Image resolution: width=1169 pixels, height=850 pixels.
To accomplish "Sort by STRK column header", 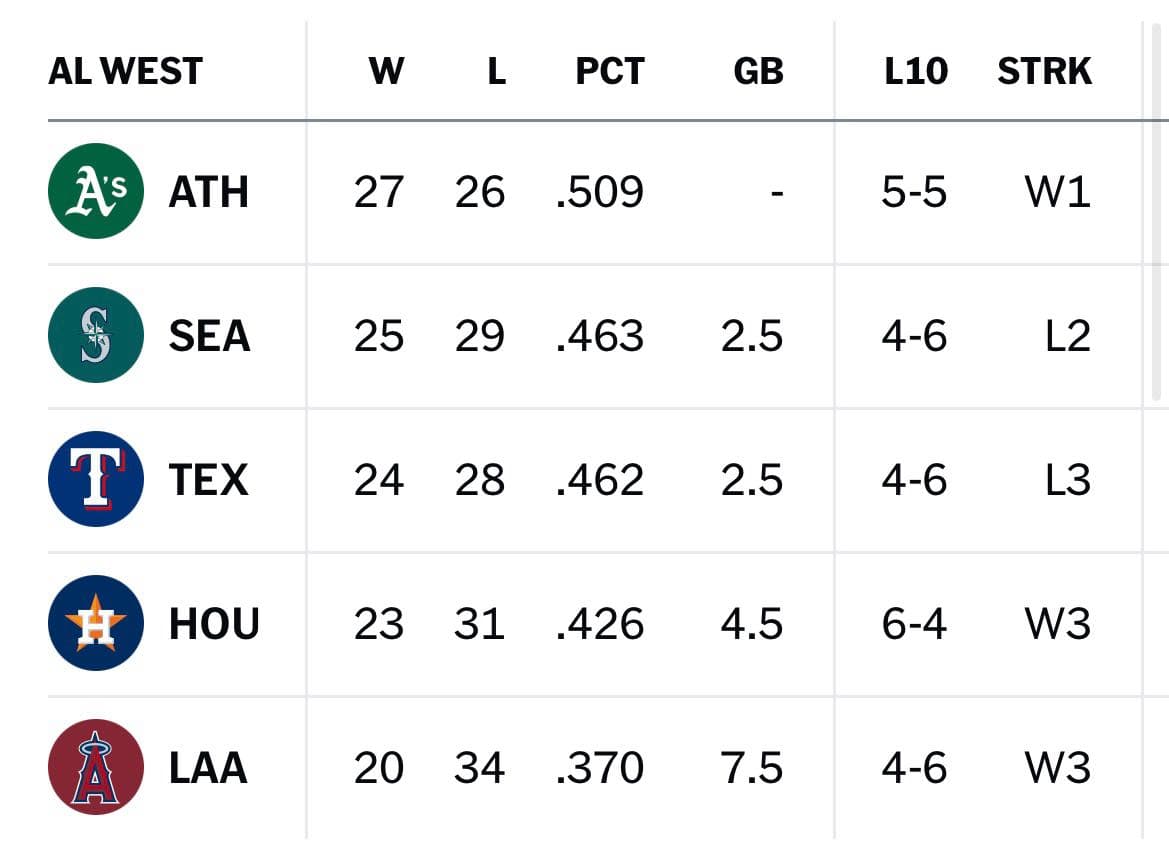I will pos(1044,72).
